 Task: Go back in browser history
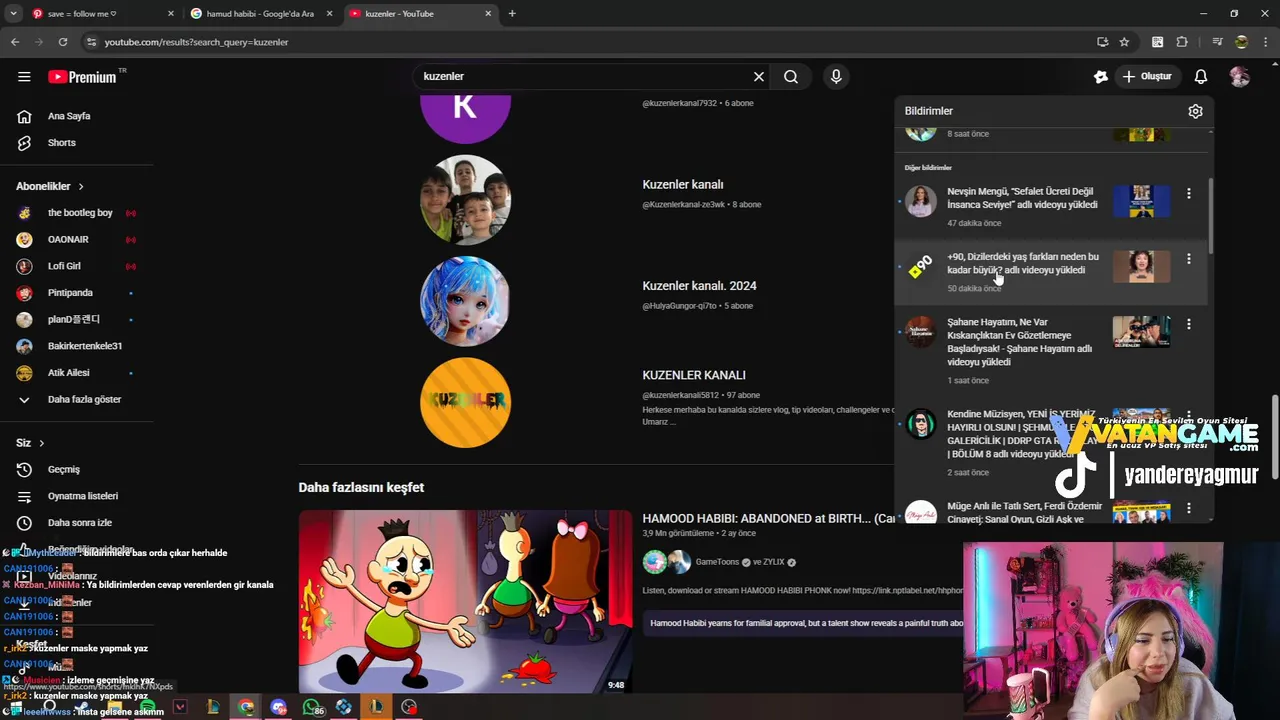click(x=15, y=42)
